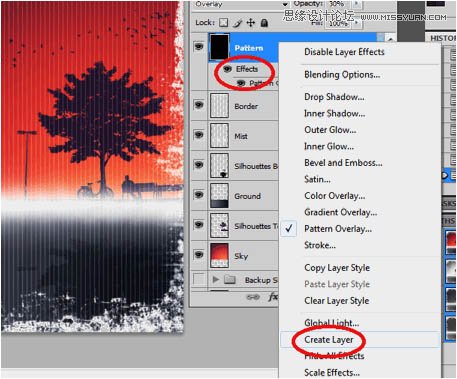Click the Fill value field
Image resolution: width=457 pixels, height=379 pixels.
tap(338, 23)
